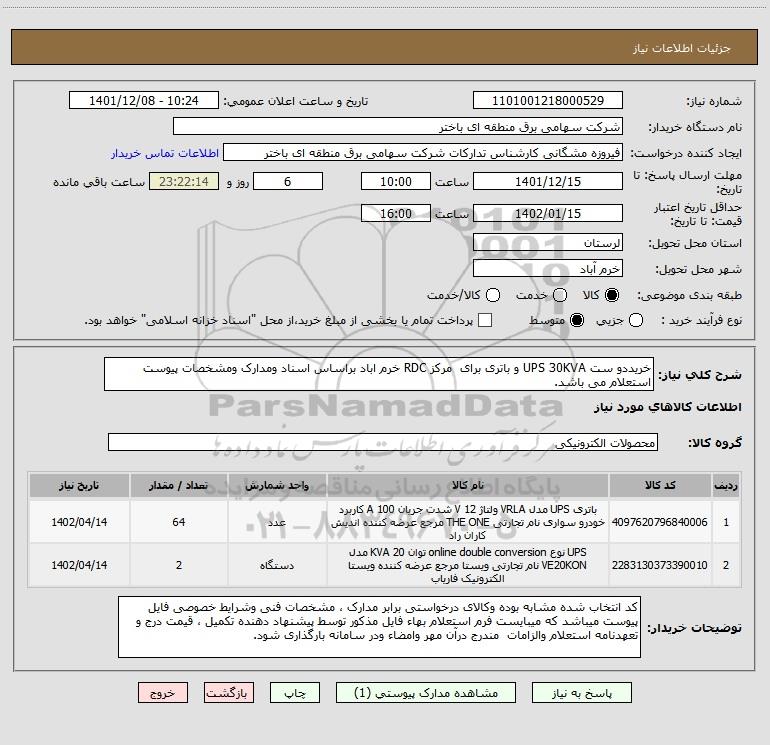770x745 pixels.
Task: Click the اطلاعات کالاهای مورد نیاز heading
Action: tap(668, 407)
